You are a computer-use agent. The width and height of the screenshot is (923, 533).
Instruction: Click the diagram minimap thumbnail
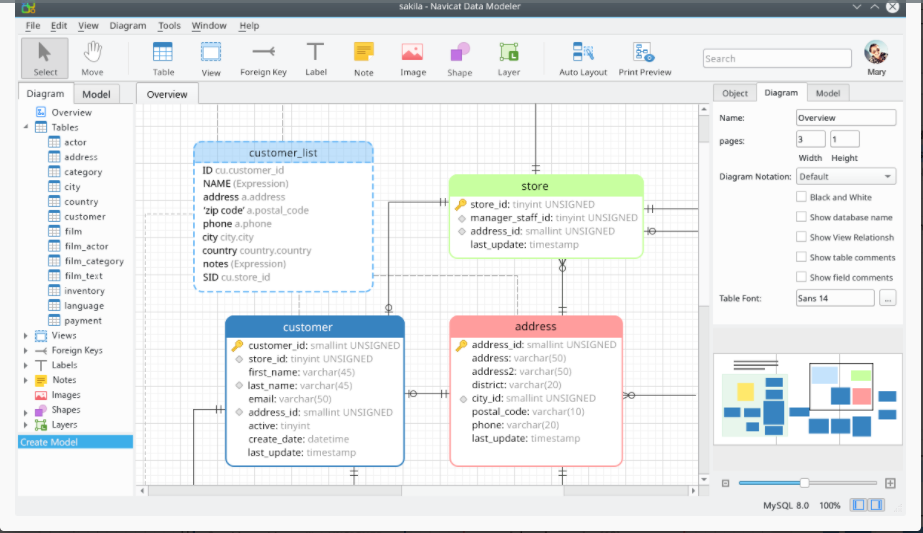pyautogui.click(x=808, y=399)
